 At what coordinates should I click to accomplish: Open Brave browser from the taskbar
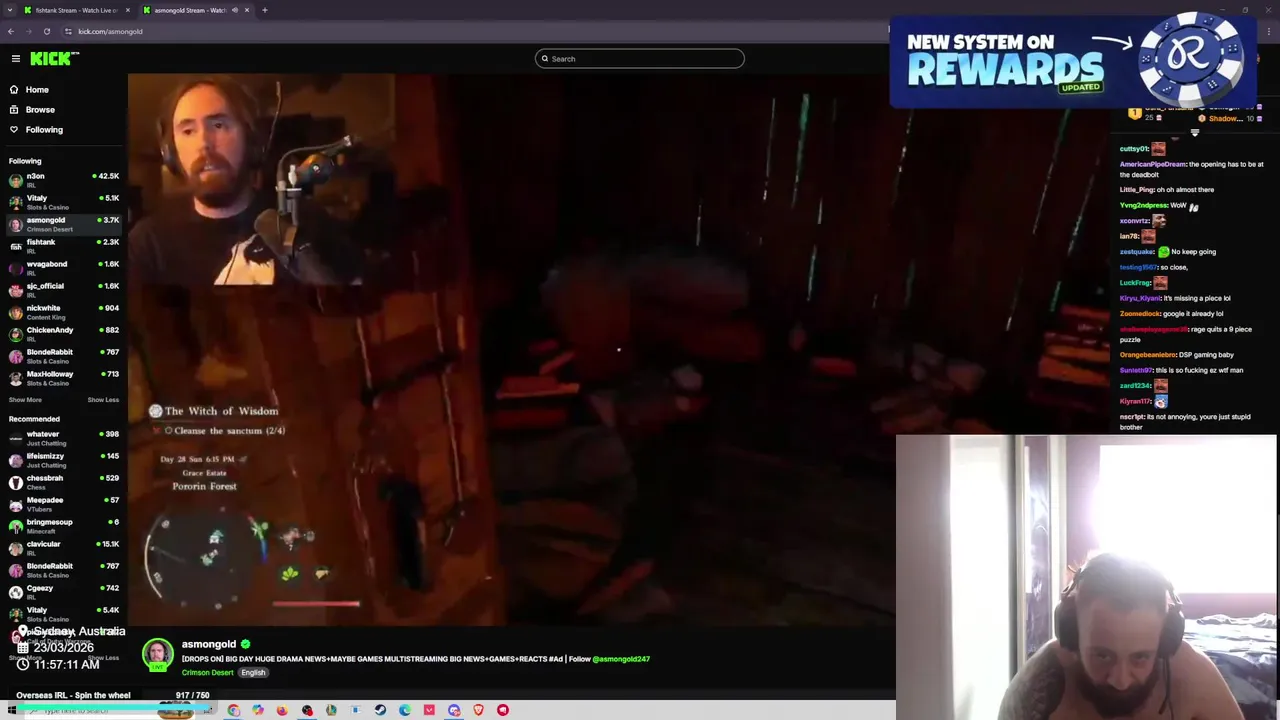pos(478,710)
